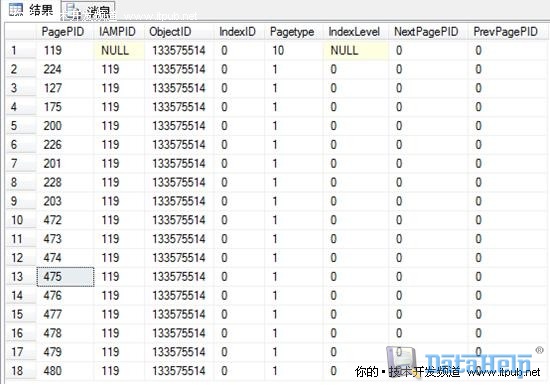Click the results grid icon beside 结果
Image resolution: width=550 pixels, height=385 pixels.
[x=16, y=10]
